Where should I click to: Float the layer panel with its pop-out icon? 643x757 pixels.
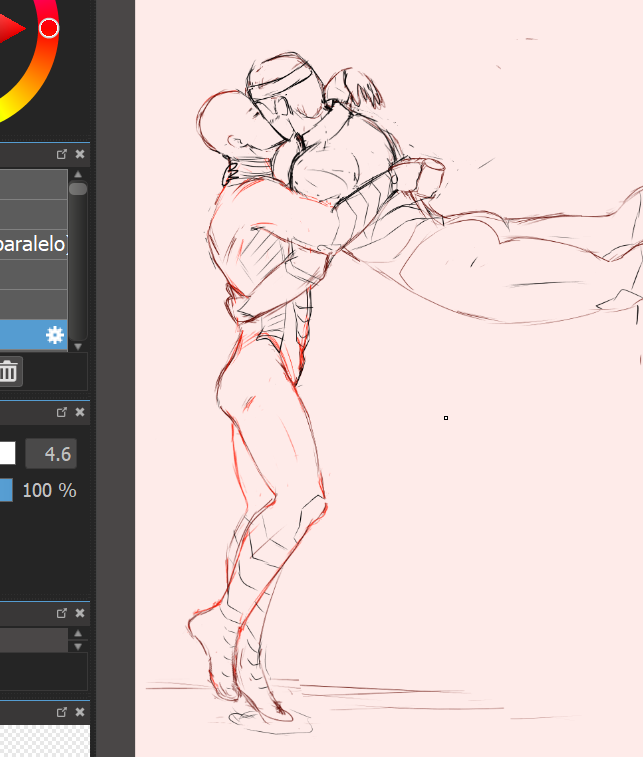62,154
